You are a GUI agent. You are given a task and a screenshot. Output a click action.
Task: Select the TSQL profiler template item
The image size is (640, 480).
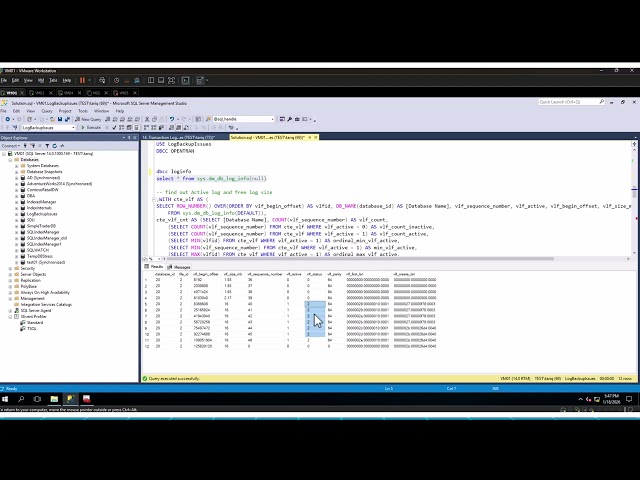pyautogui.click(x=32, y=329)
